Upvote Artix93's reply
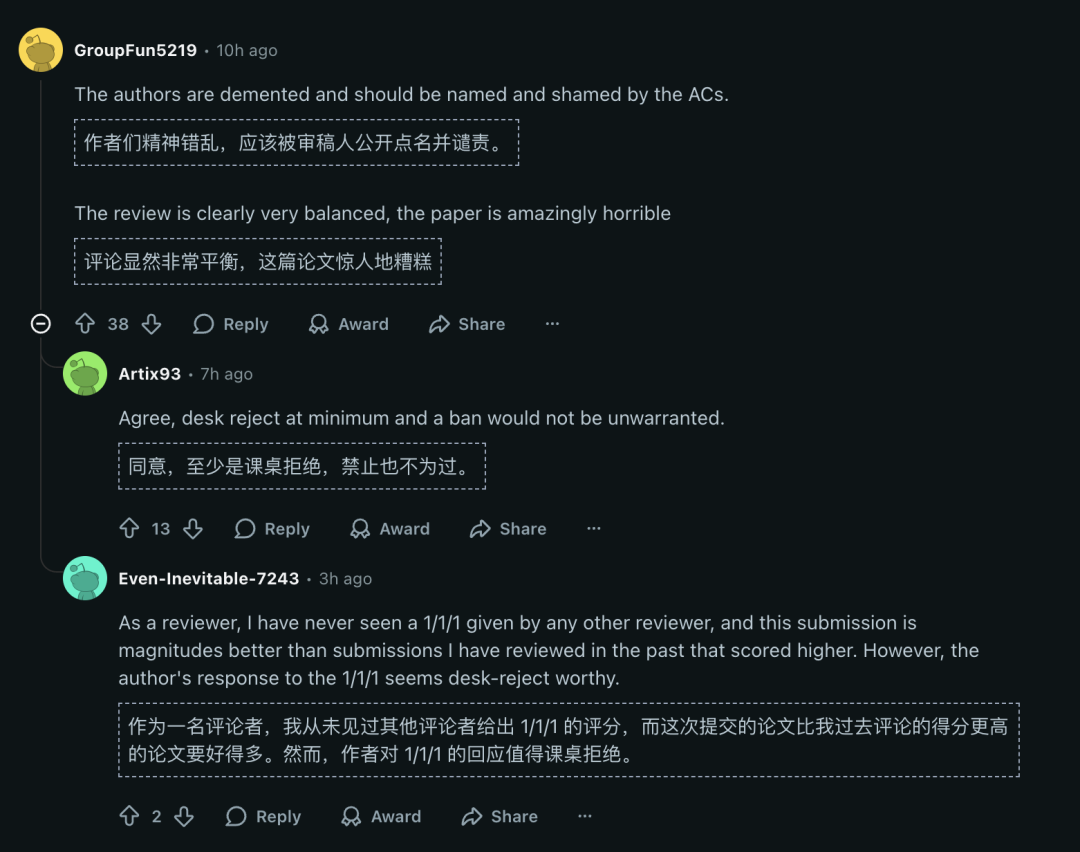1080x852 pixels. pyautogui.click(x=129, y=529)
